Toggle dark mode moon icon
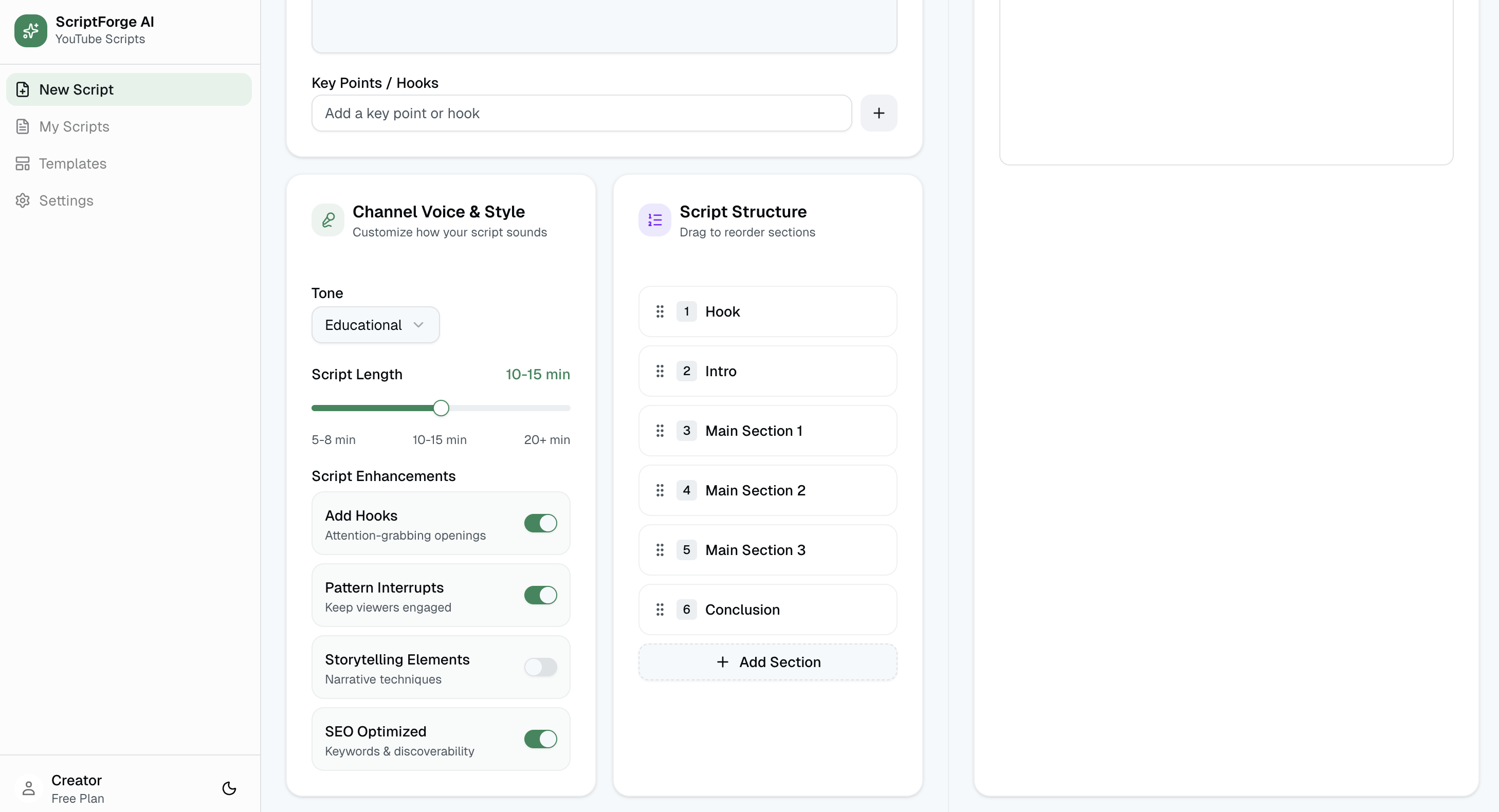1499x812 pixels. point(229,788)
